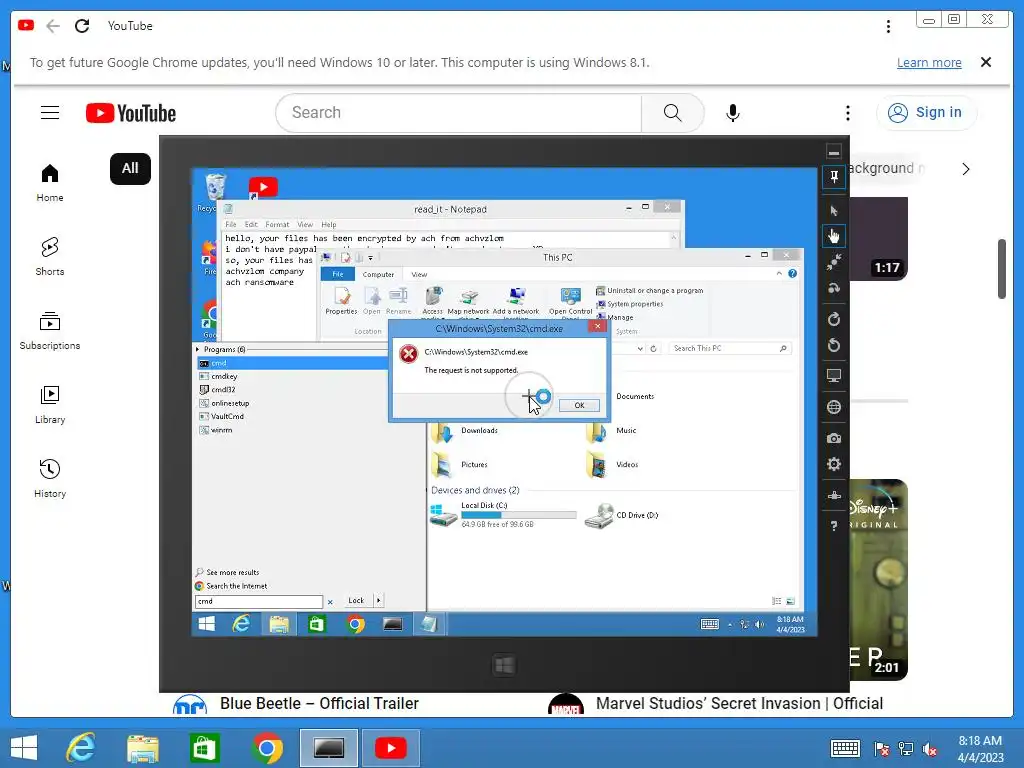Open Shorts in YouTube sidebar
The height and width of the screenshot is (768, 1024).
coord(50,257)
